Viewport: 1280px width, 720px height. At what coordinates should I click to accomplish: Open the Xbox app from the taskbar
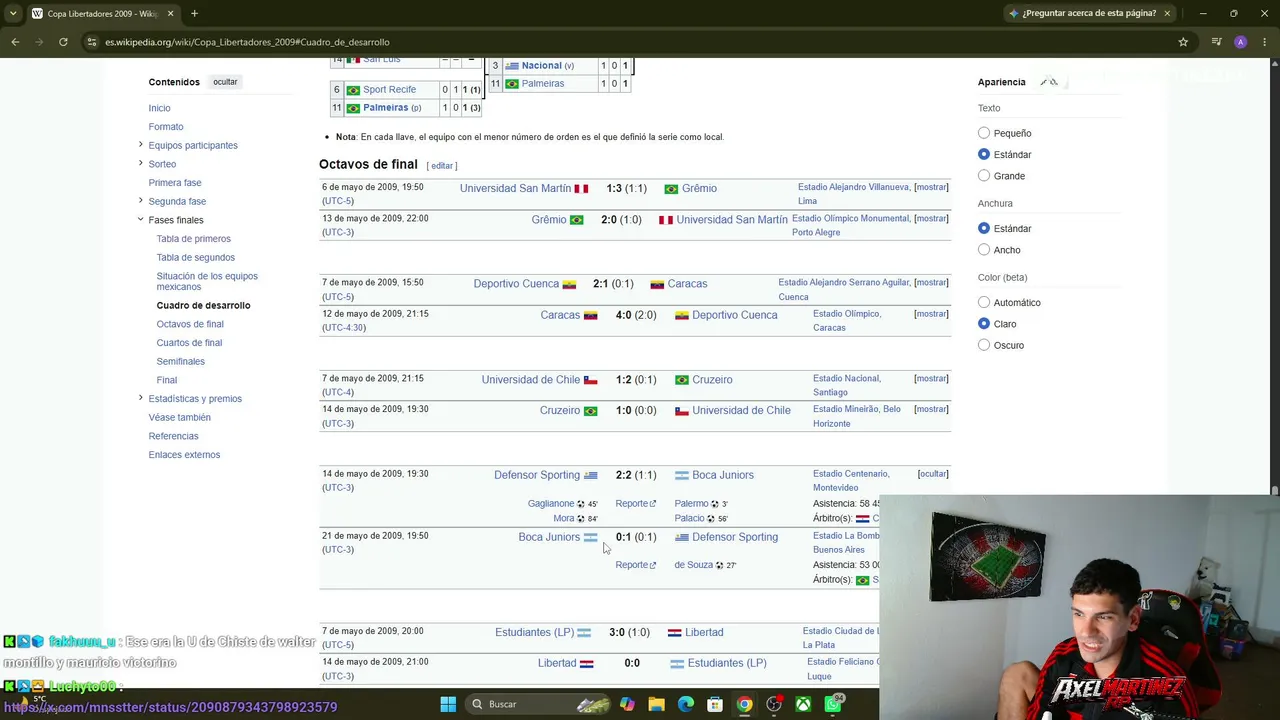[803, 704]
